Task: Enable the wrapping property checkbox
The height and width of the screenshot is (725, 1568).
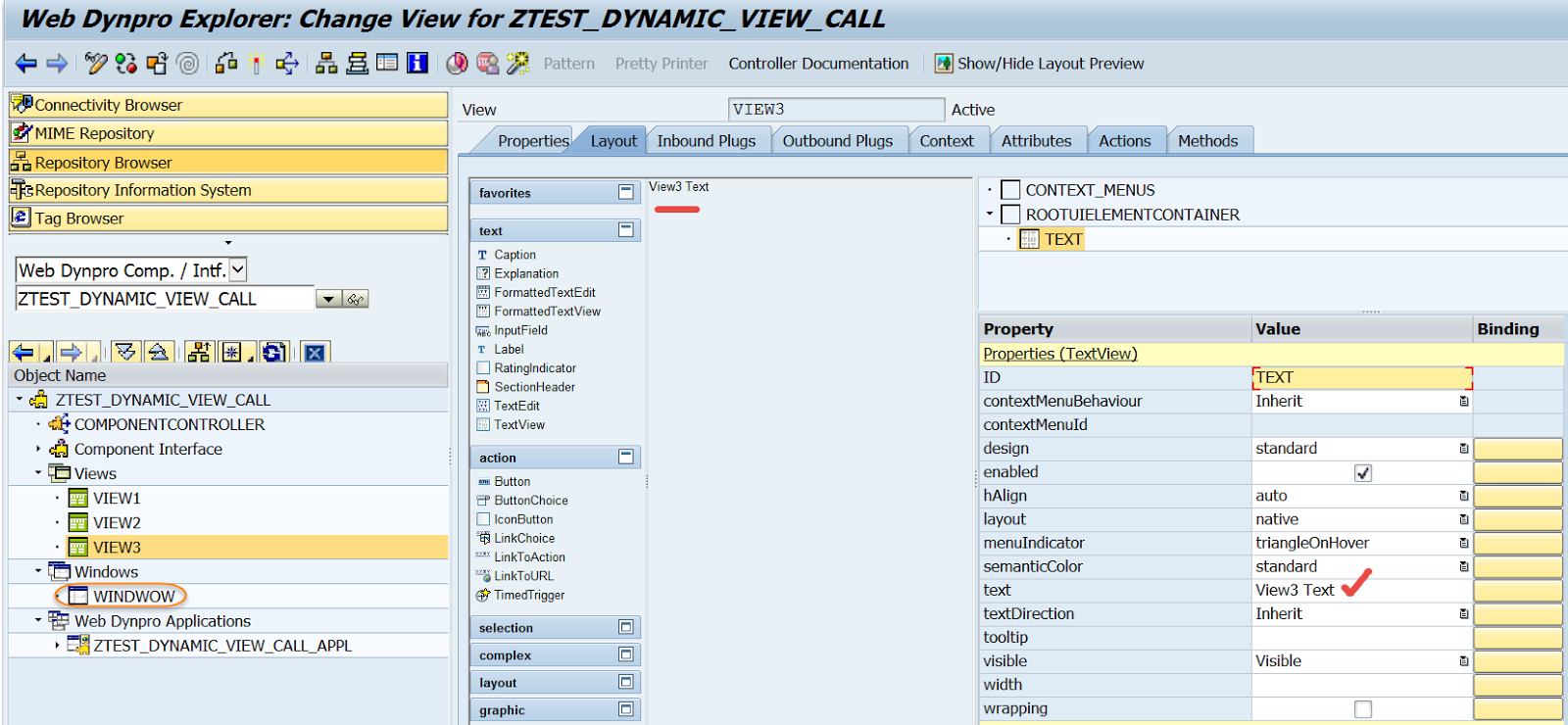Action: [x=1362, y=709]
